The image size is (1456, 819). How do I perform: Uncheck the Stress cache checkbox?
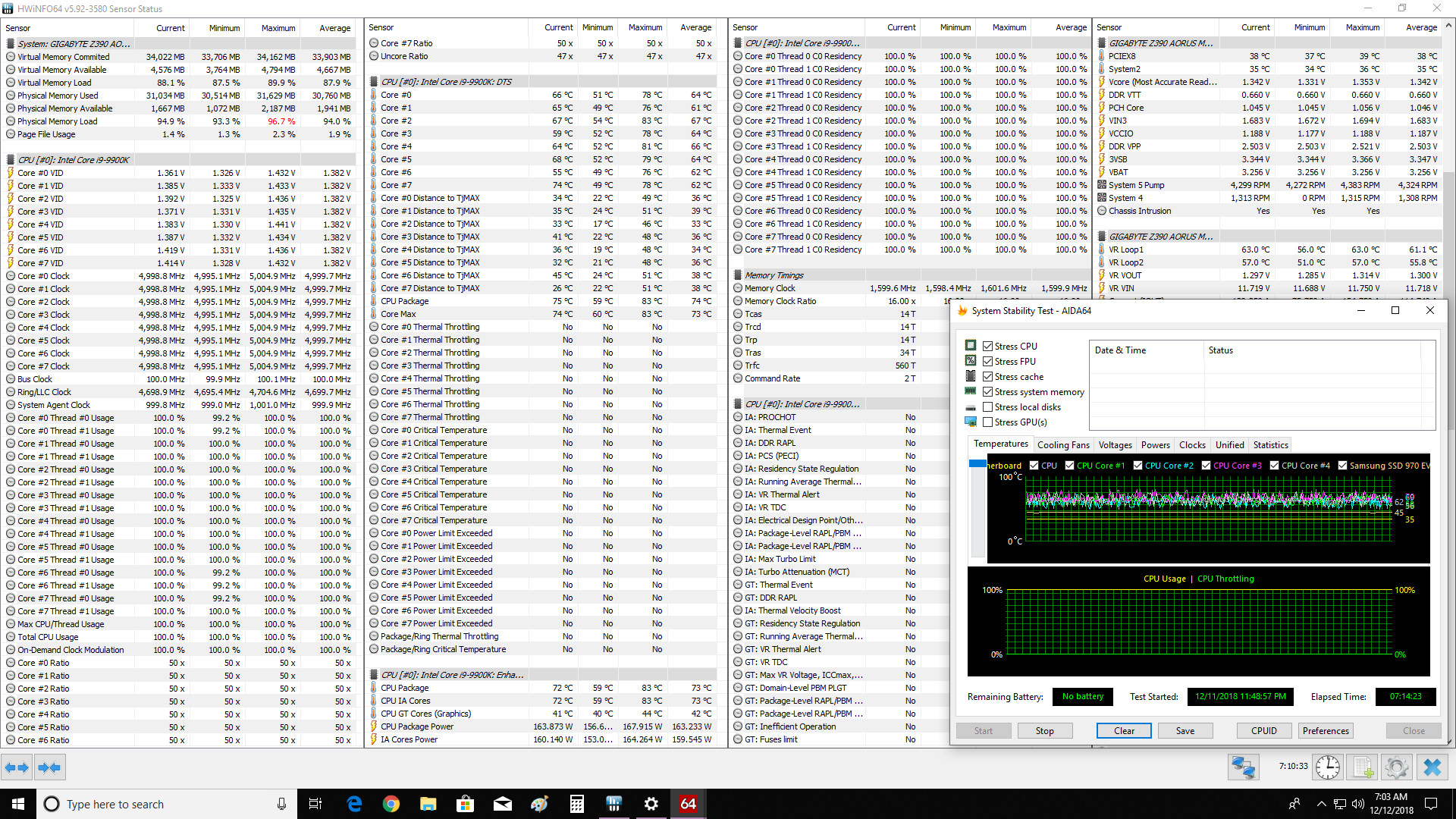pyautogui.click(x=987, y=376)
